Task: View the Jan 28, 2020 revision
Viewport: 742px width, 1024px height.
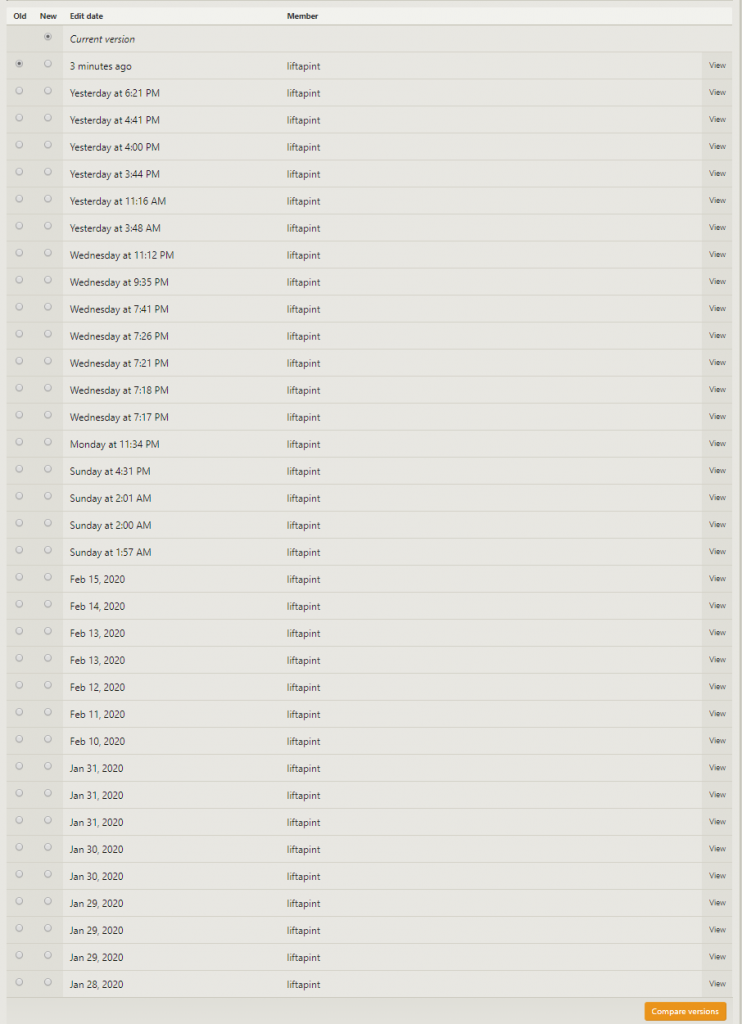Action: pyautogui.click(x=717, y=983)
